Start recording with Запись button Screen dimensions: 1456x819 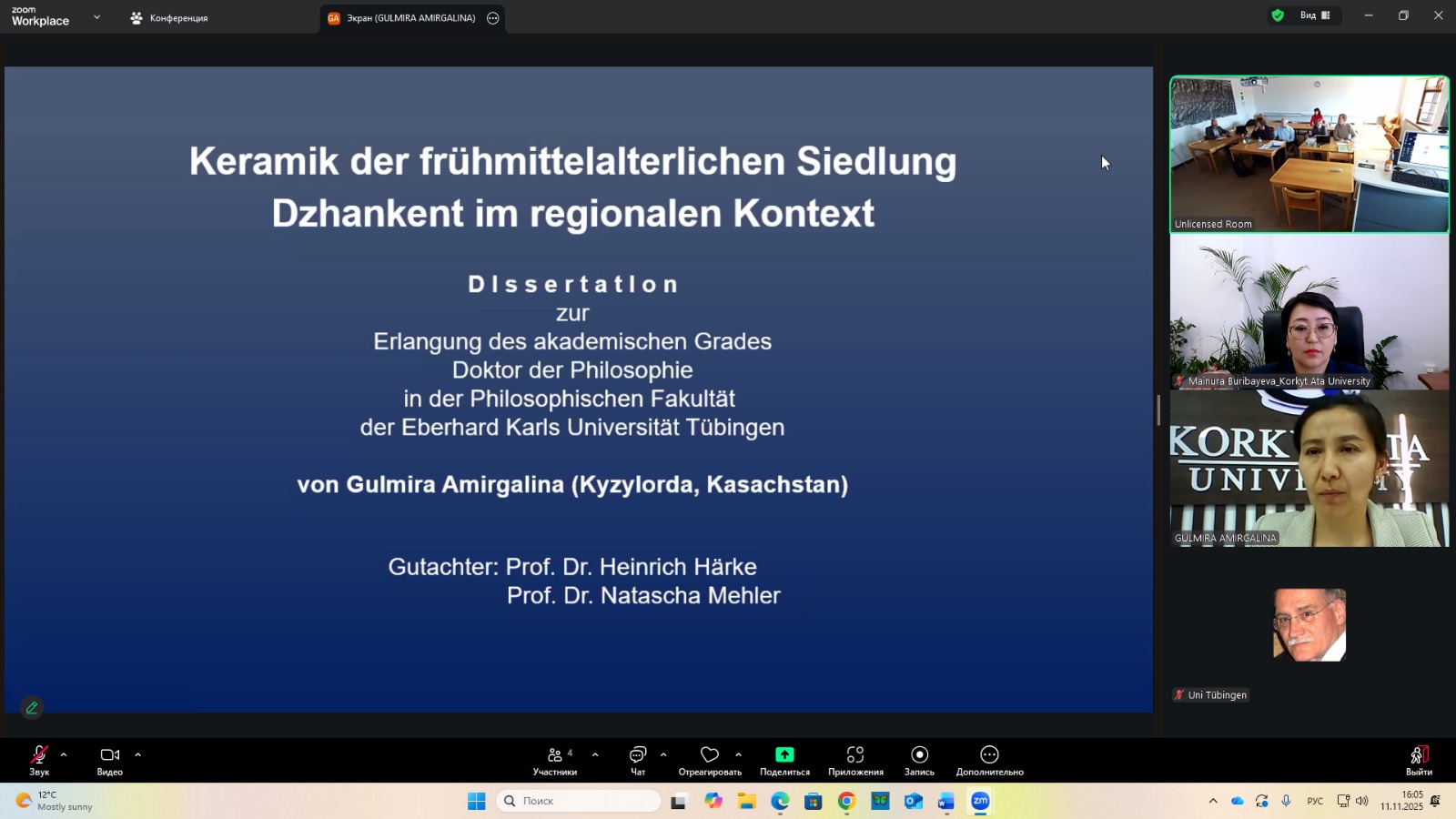click(x=919, y=755)
